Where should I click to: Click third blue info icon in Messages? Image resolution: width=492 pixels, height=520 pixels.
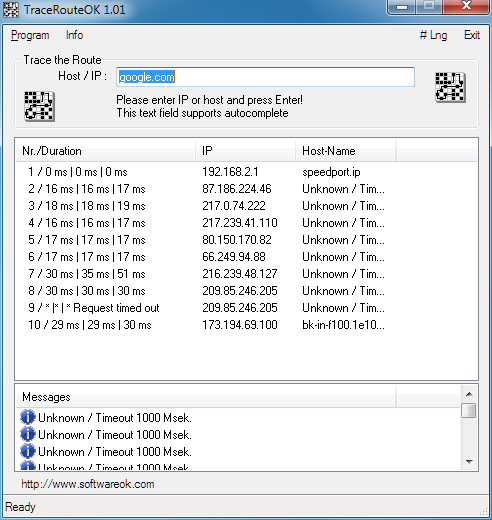(28, 451)
